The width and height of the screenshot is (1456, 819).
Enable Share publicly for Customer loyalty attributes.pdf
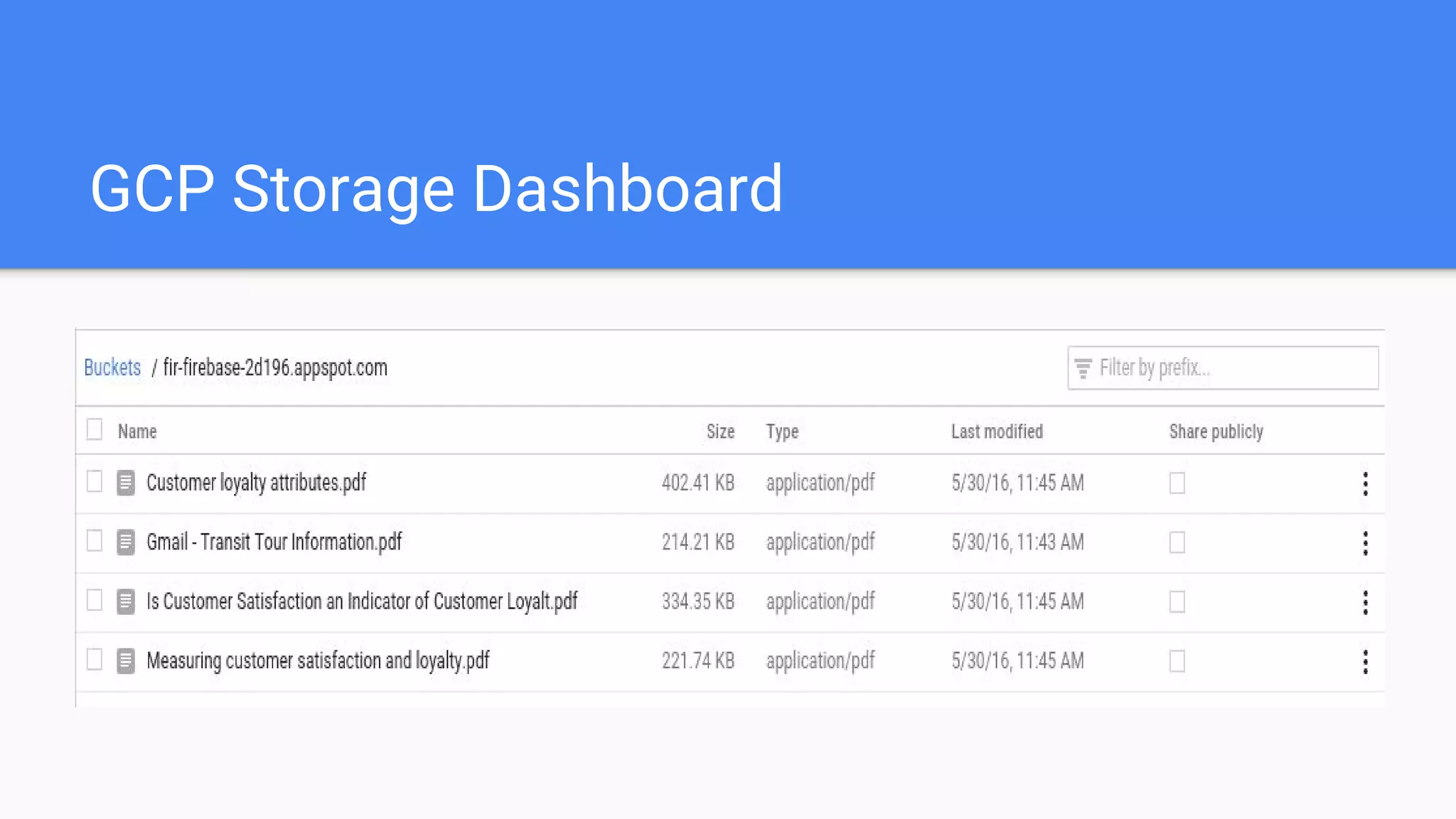[1177, 483]
